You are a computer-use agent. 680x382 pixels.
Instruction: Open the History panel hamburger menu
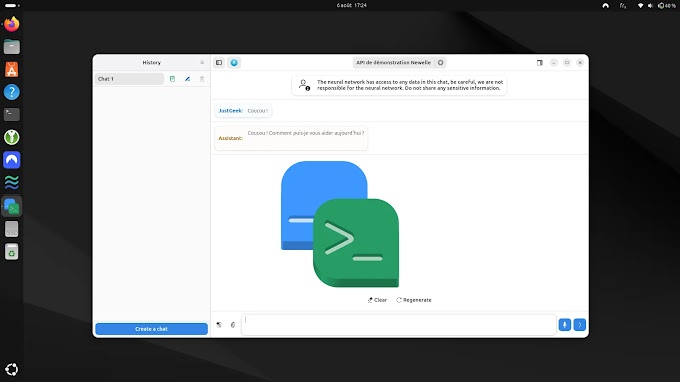(202, 62)
